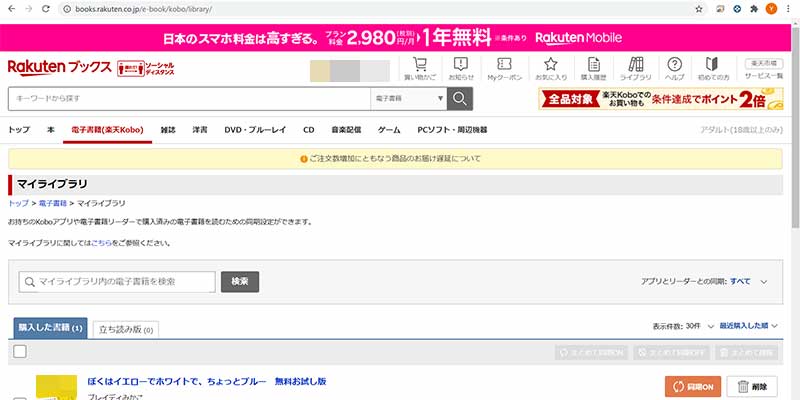Select the 本 navigation item
This screenshot has height=400, width=800.
pos(51,130)
